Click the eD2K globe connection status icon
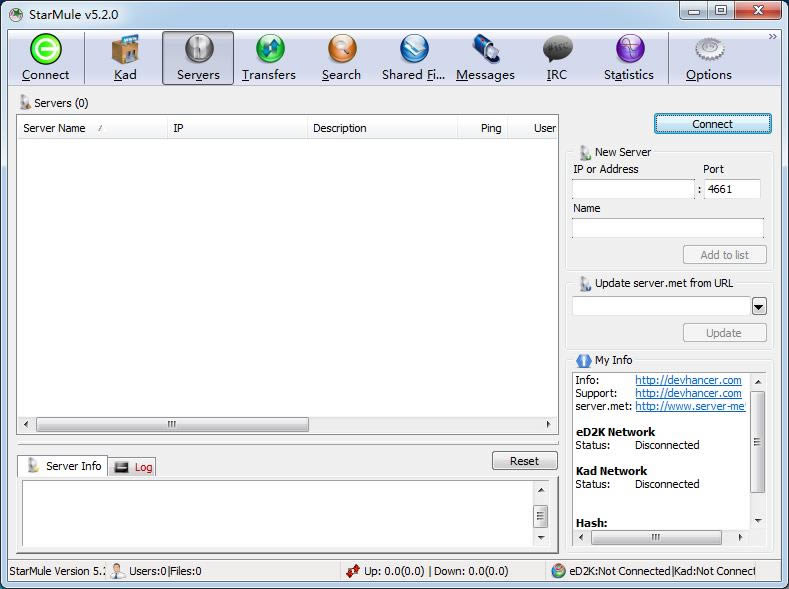The width and height of the screenshot is (789, 589). [x=558, y=571]
